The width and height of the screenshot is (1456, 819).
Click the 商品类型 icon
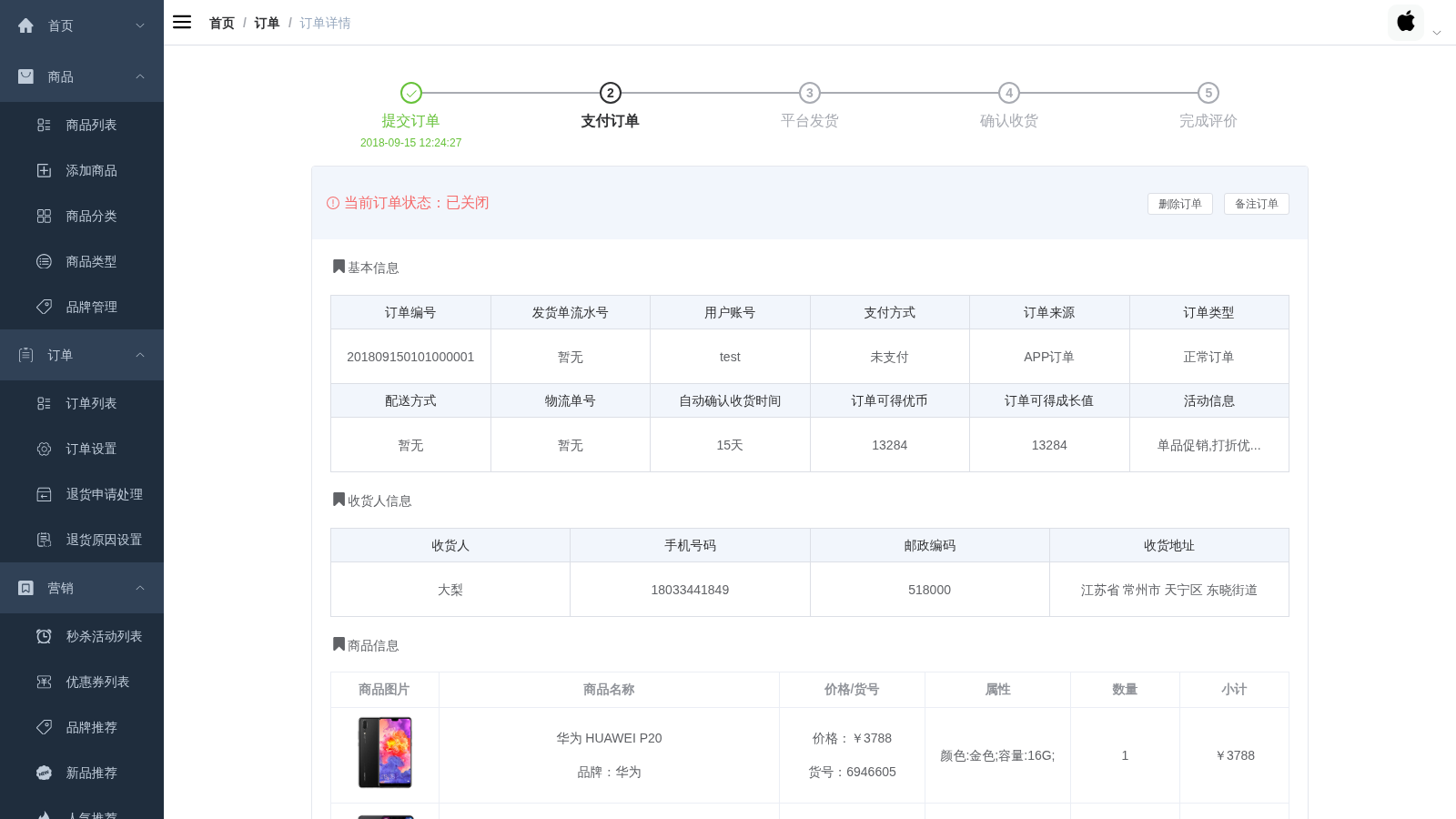[44, 261]
